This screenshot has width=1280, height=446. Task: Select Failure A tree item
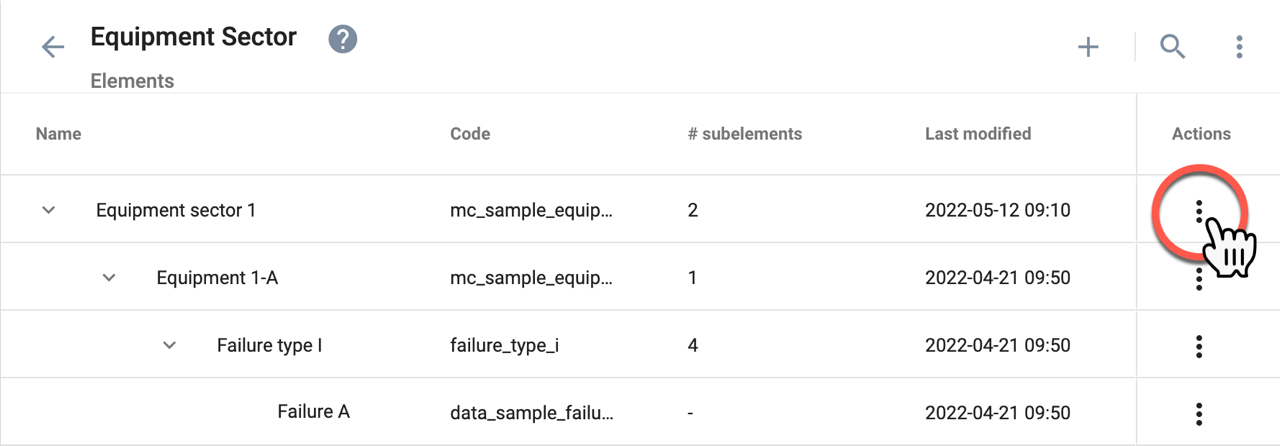tap(313, 411)
